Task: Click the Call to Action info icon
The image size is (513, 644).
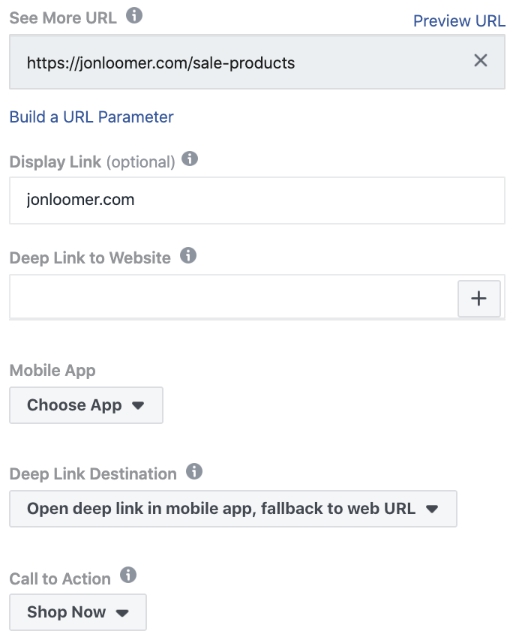Action: pos(128,575)
